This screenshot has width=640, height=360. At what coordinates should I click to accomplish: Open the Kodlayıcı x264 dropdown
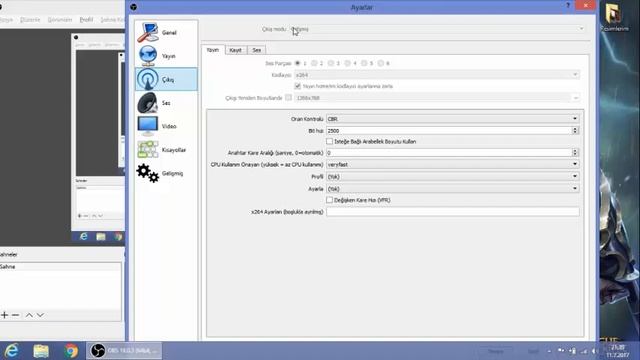[437, 75]
